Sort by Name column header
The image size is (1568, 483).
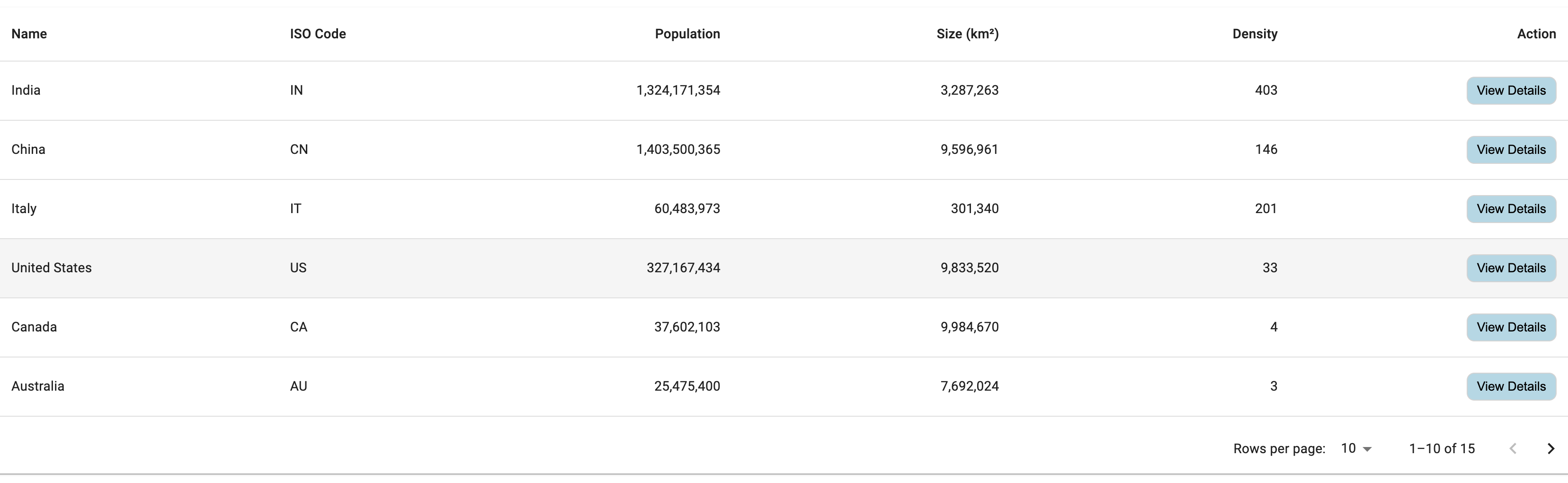(29, 34)
